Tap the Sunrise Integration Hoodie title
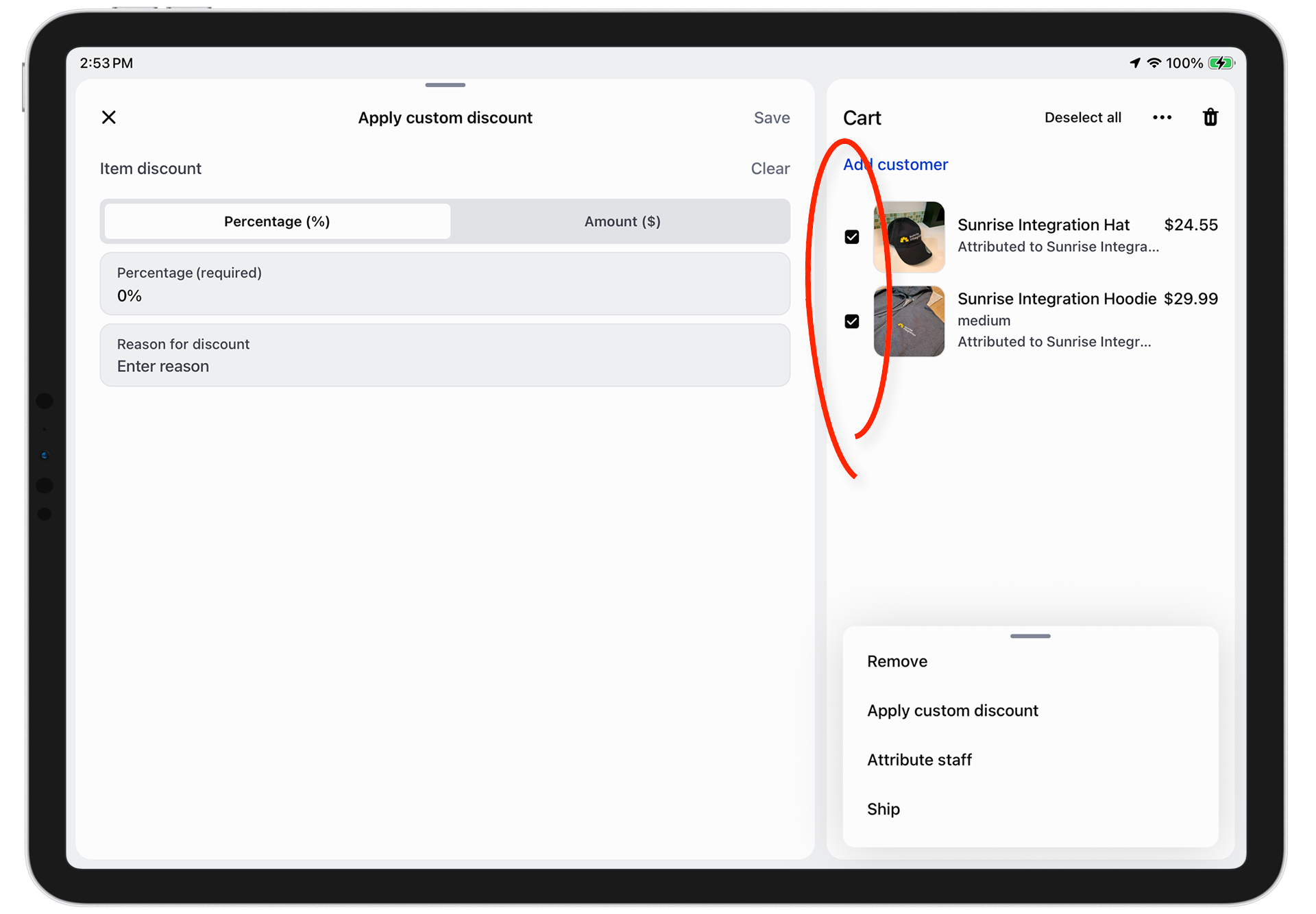The image size is (1316, 914). coord(1057,299)
